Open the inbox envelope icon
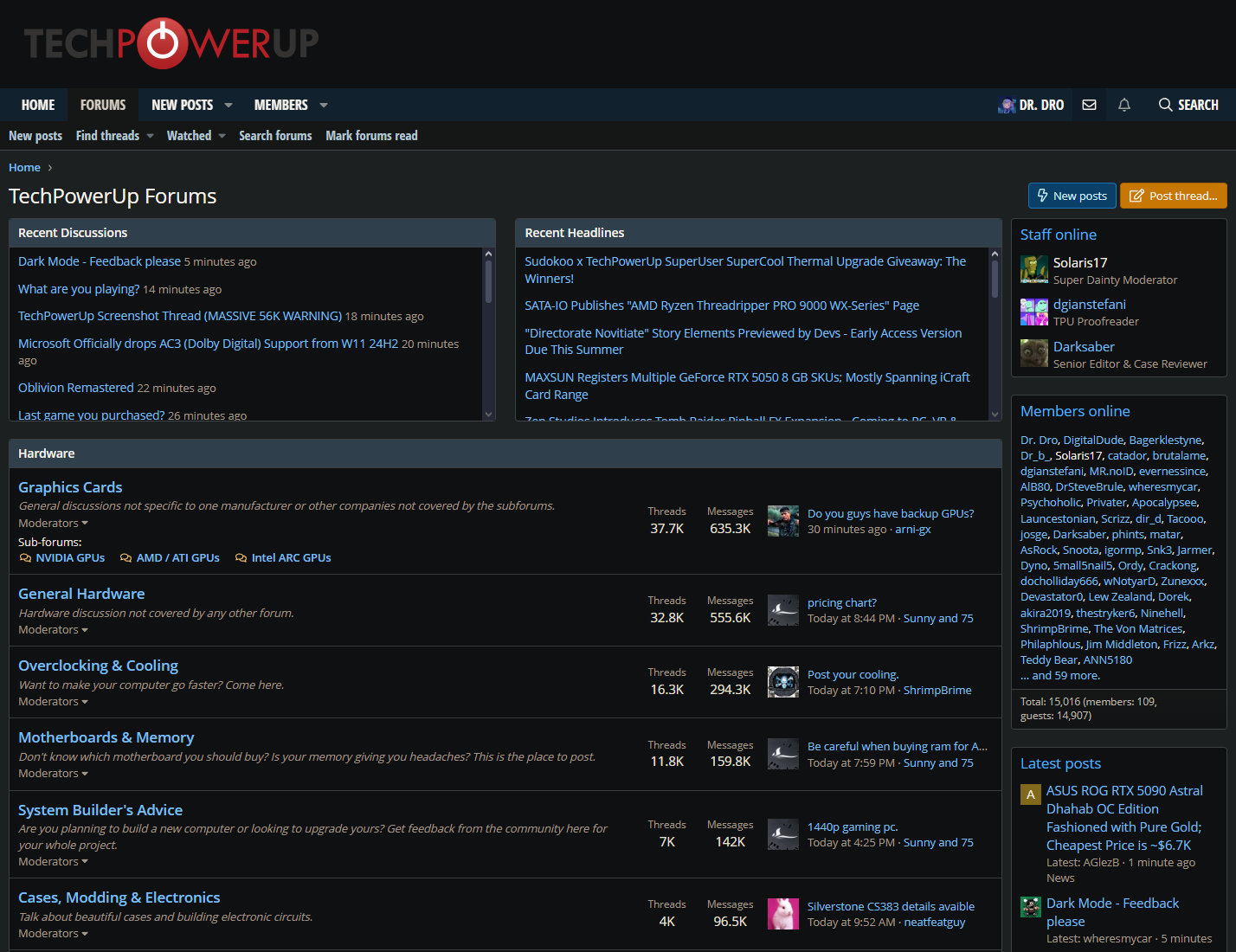 [1090, 105]
